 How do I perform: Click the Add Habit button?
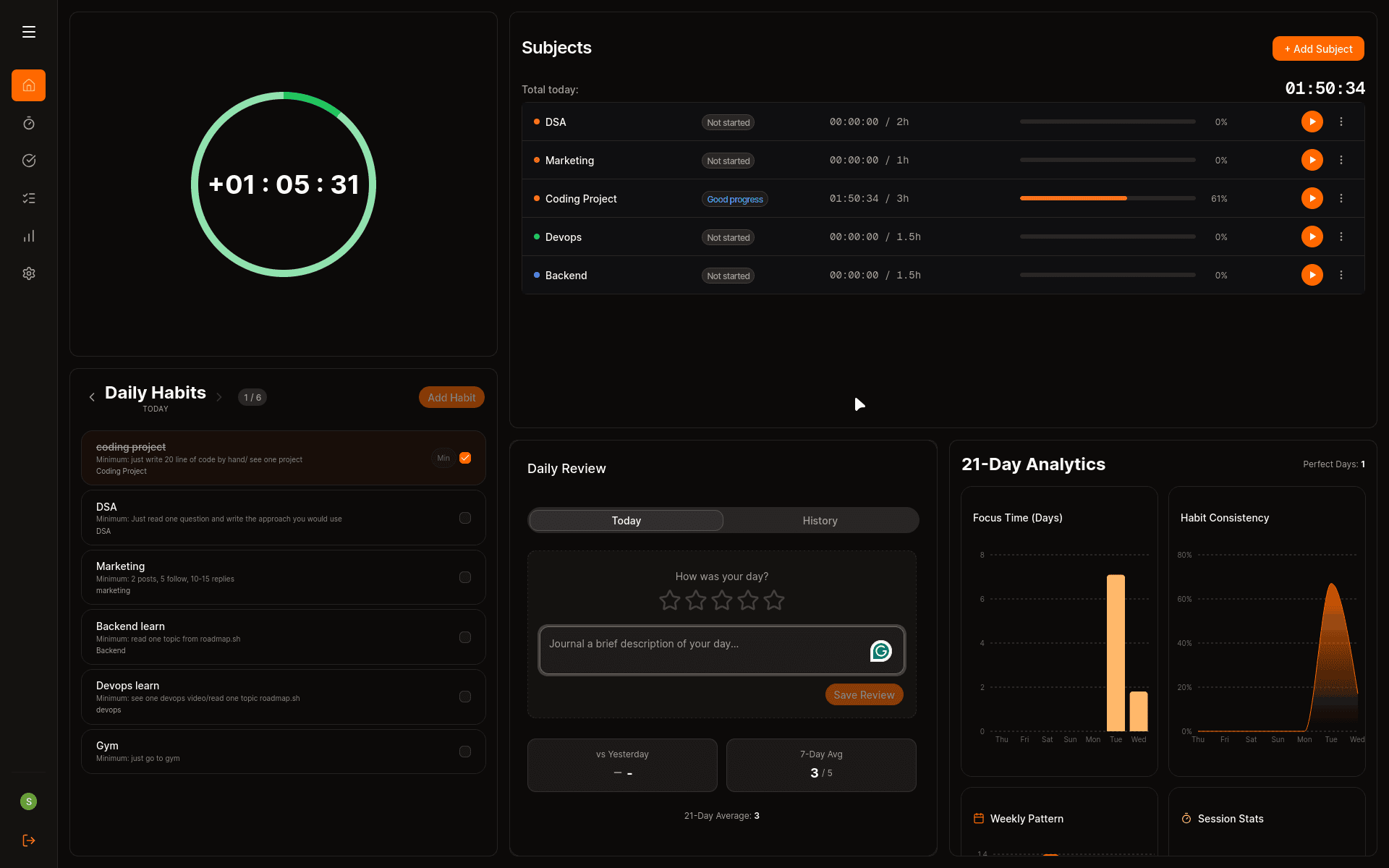coord(451,397)
